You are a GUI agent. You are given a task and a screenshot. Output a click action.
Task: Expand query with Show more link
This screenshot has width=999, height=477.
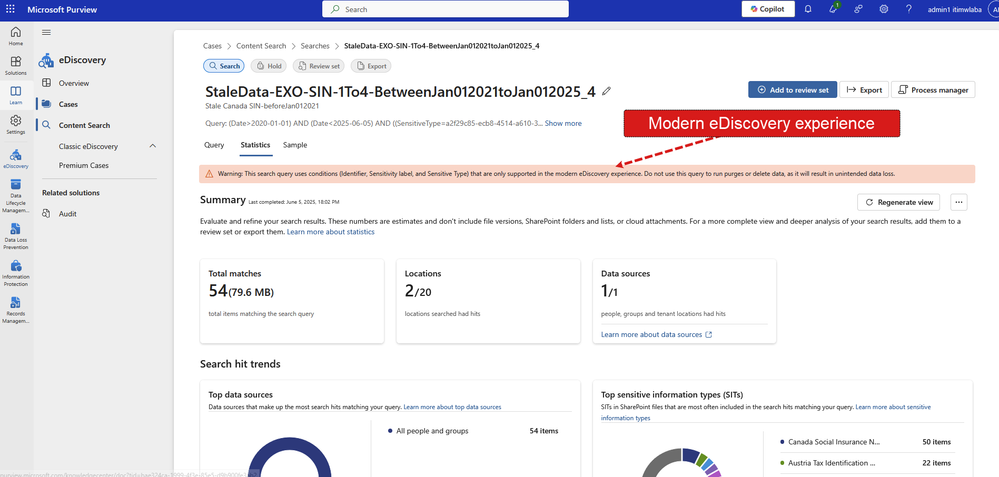point(563,124)
